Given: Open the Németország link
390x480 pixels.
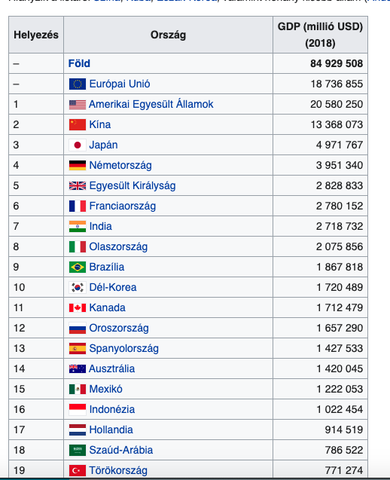Looking at the screenshot, I should tap(120, 165).
